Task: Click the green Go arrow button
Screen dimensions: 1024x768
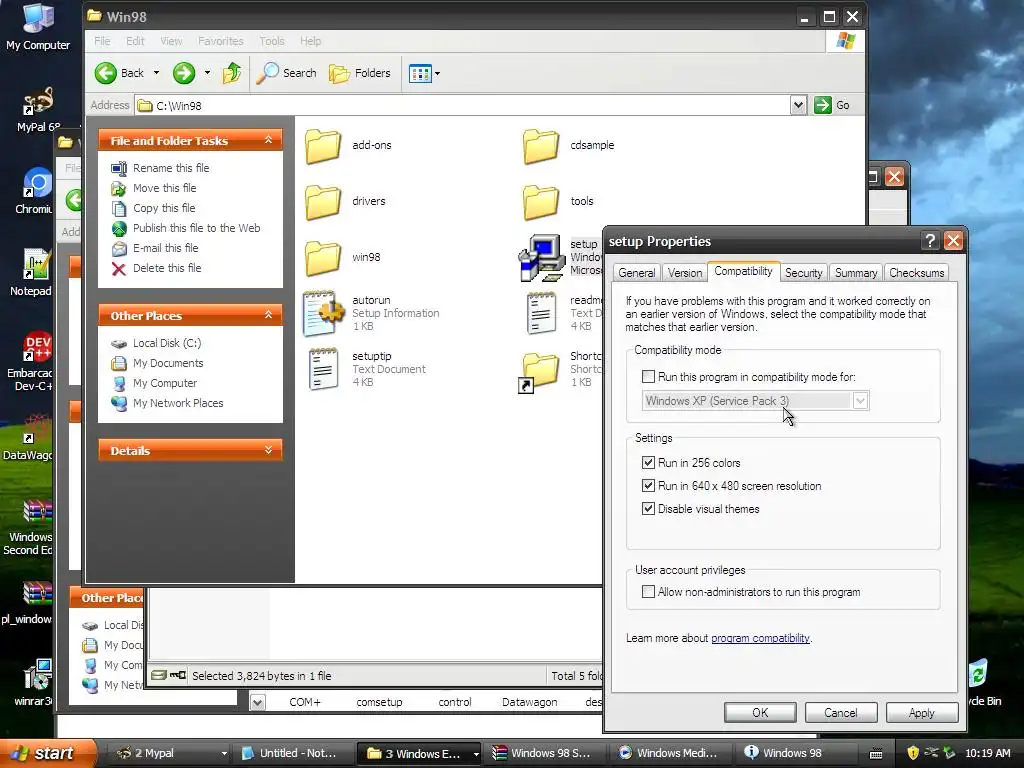Action: [x=823, y=105]
